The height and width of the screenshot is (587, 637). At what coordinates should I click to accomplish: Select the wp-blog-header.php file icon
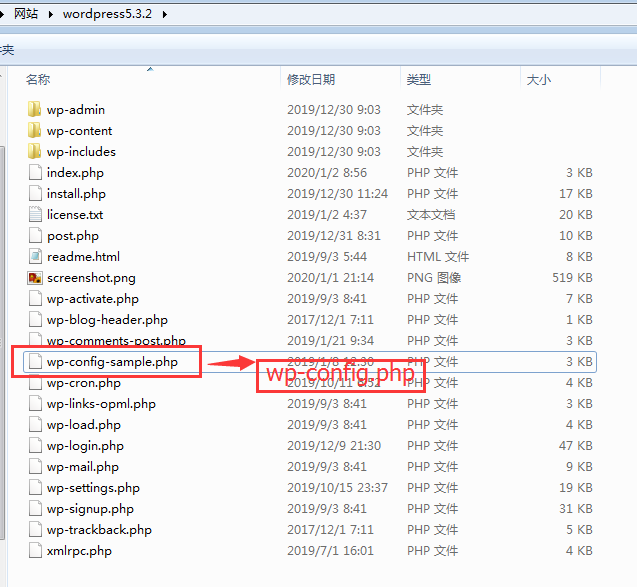click(35, 320)
